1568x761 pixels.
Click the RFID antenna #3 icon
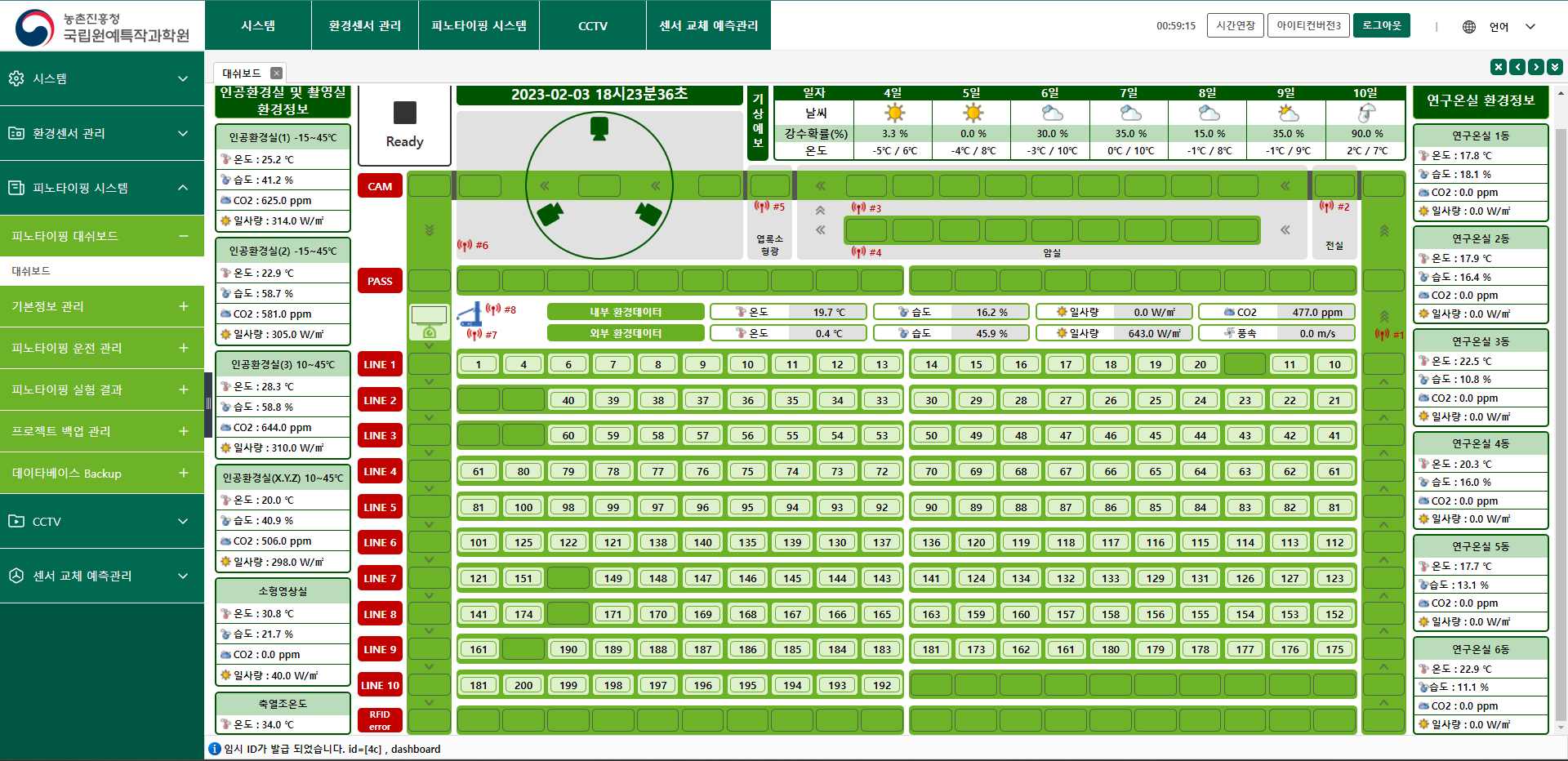[858, 208]
